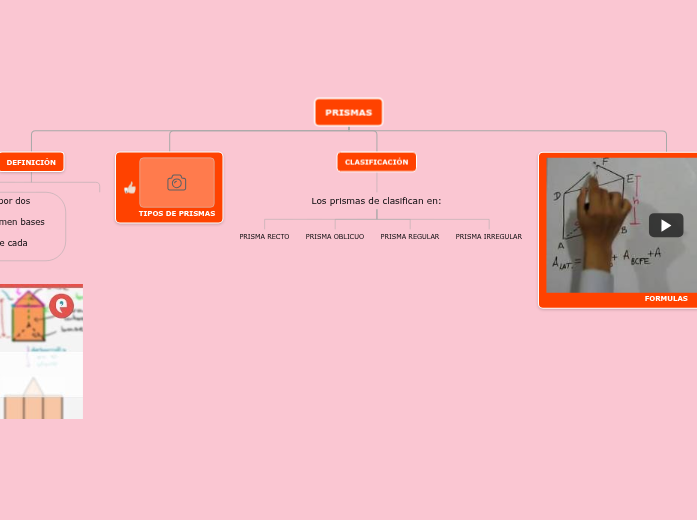
Task: Select the PRISMAS root node
Action: coord(348,112)
